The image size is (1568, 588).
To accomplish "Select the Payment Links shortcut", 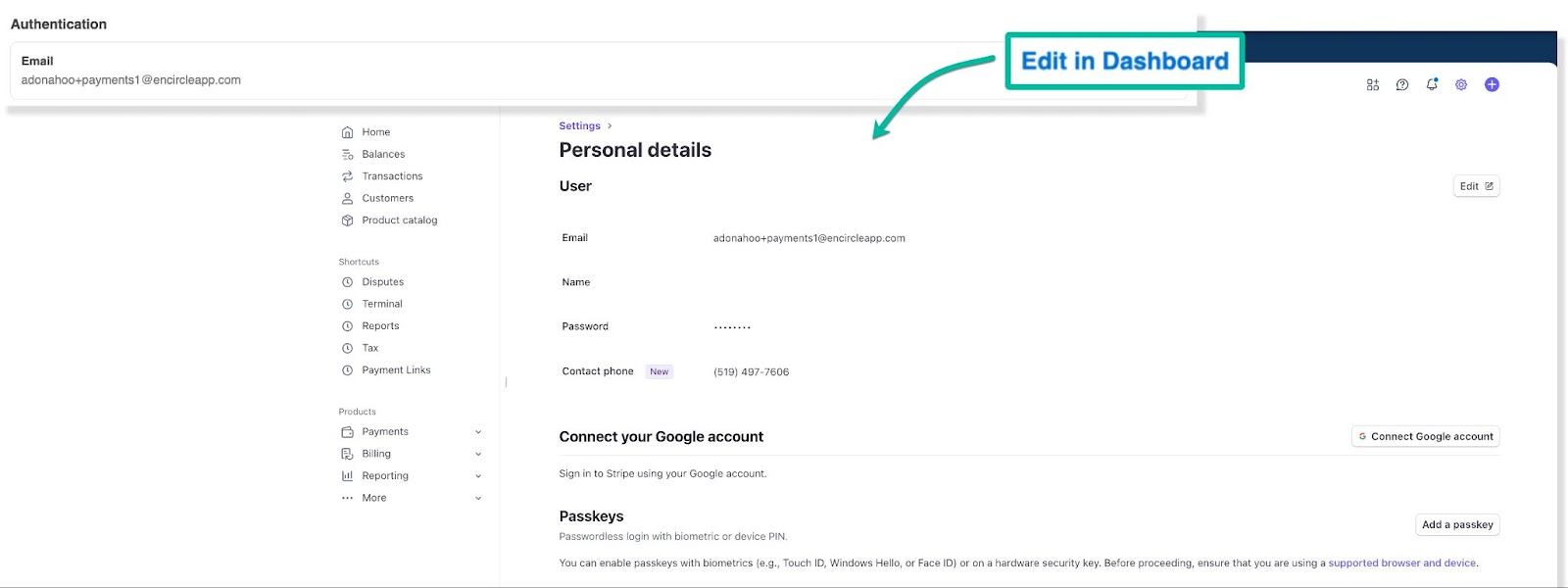I will (396, 370).
